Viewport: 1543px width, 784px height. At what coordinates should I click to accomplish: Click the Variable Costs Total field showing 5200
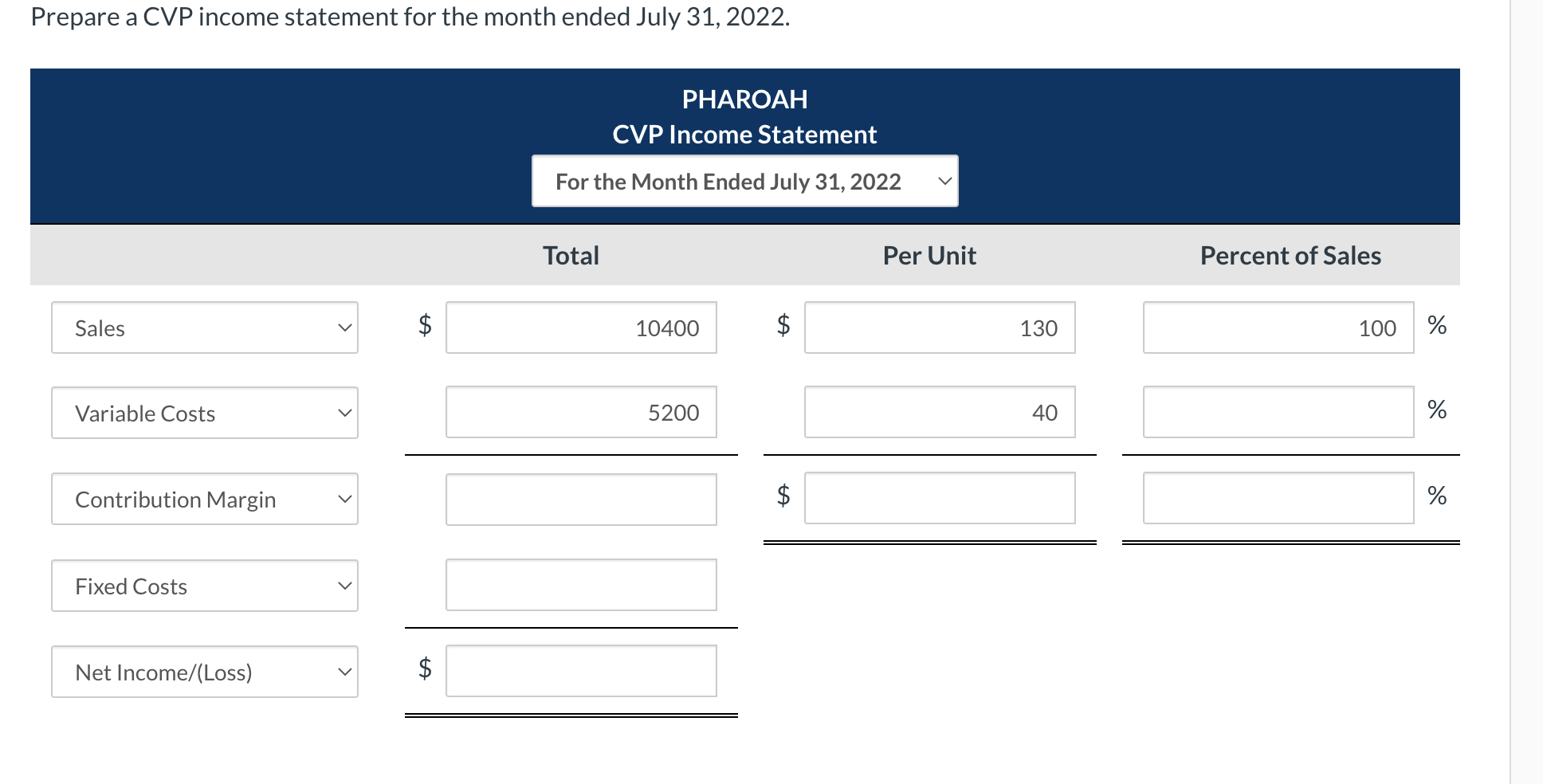click(x=580, y=413)
